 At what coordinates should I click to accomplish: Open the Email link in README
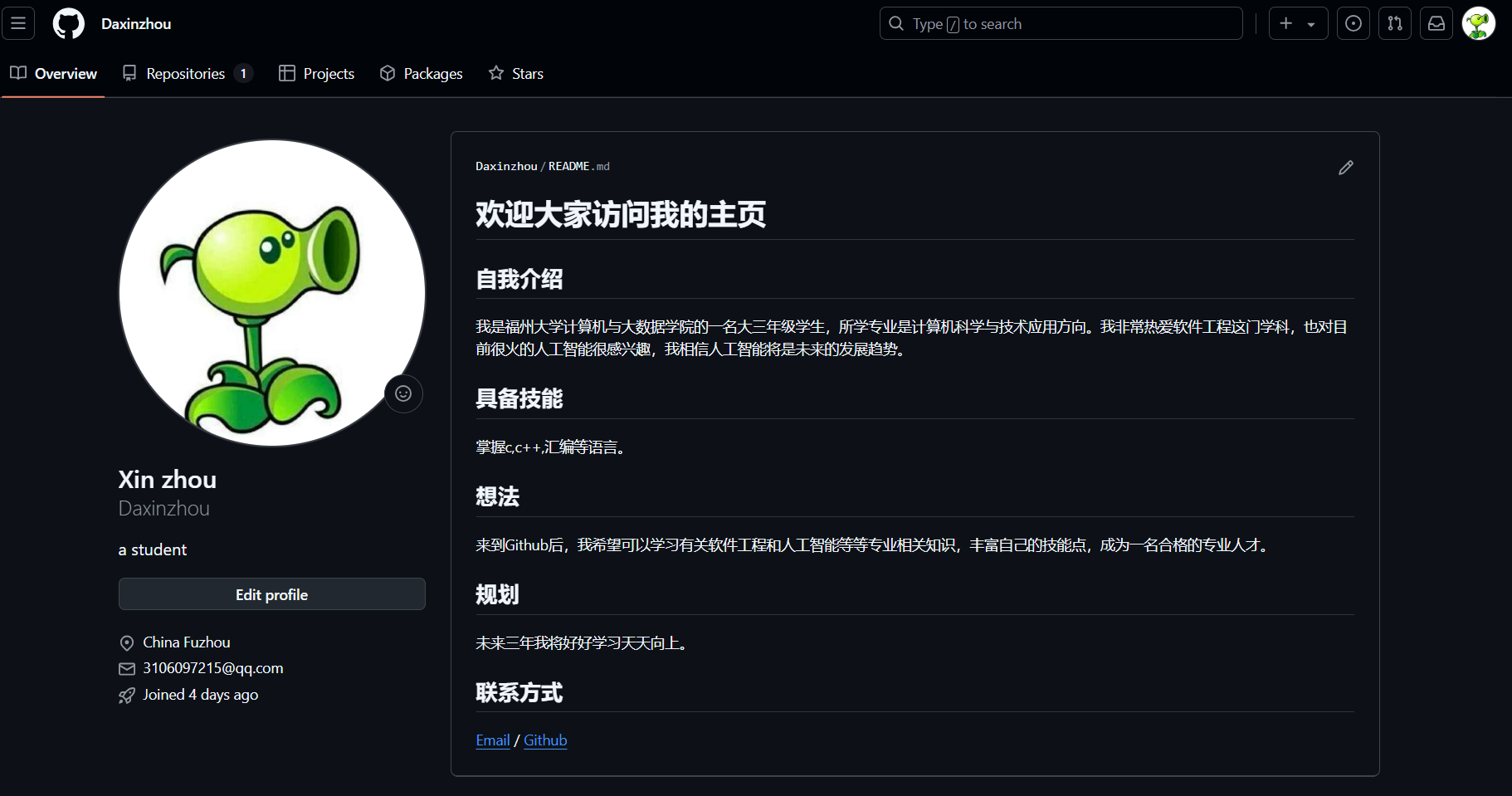click(493, 740)
